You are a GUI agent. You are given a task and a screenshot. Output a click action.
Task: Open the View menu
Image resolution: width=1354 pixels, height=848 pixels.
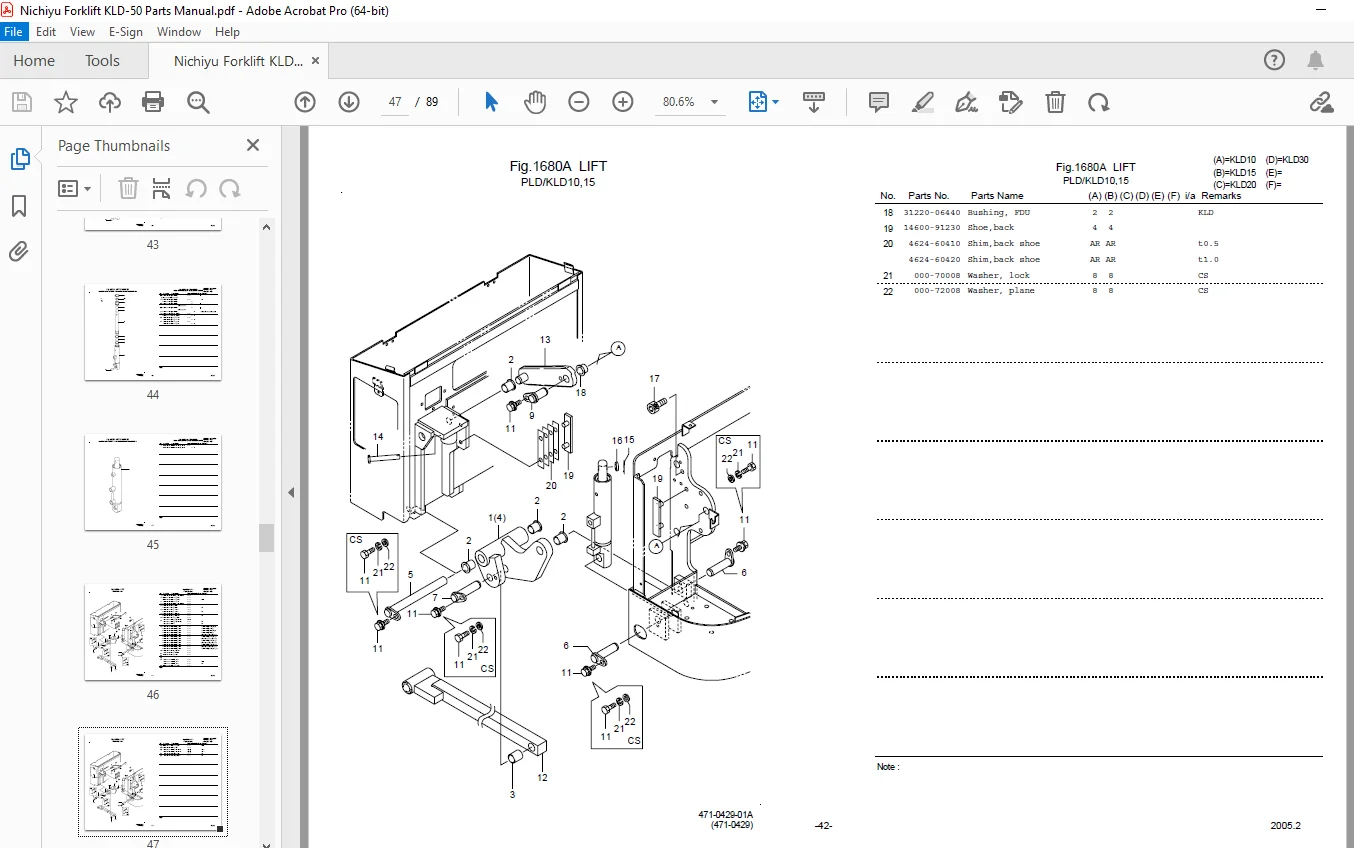82,32
